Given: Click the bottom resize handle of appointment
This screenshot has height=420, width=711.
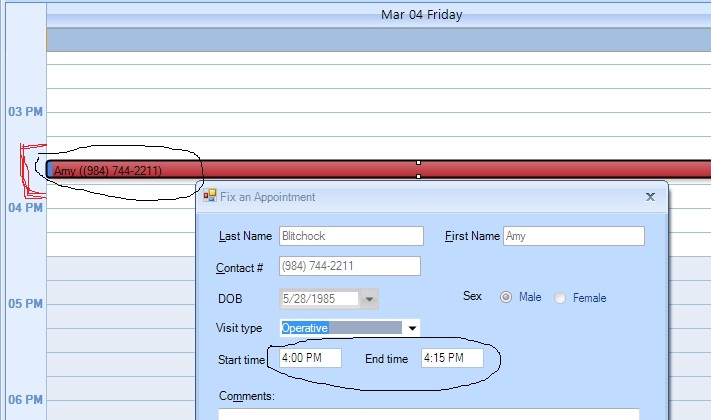Looking at the screenshot, I should pyautogui.click(x=418, y=176).
